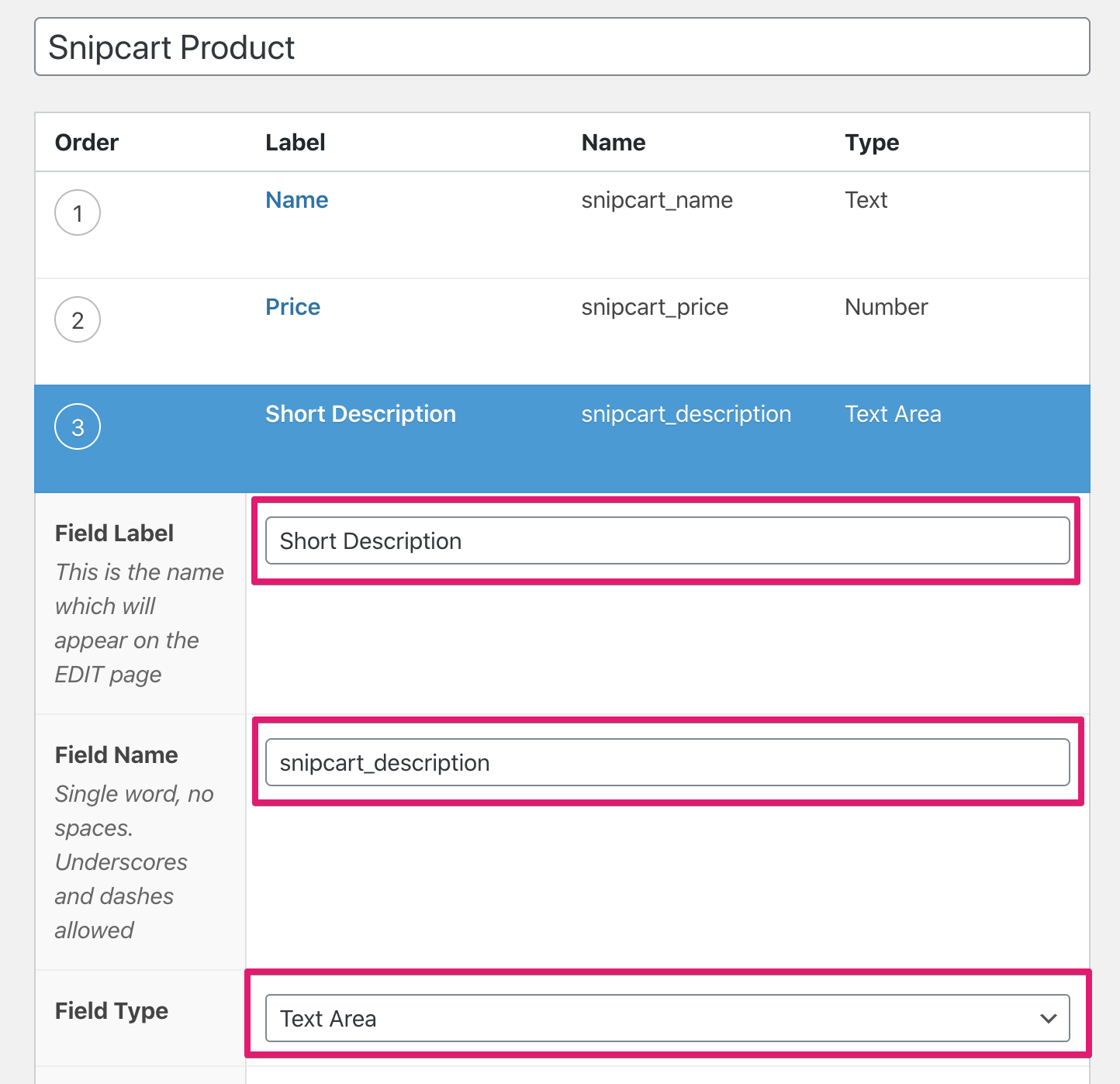The height and width of the screenshot is (1084, 1120).
Task: Click the snipcart_name cell
Action: [x=657, y=200]
